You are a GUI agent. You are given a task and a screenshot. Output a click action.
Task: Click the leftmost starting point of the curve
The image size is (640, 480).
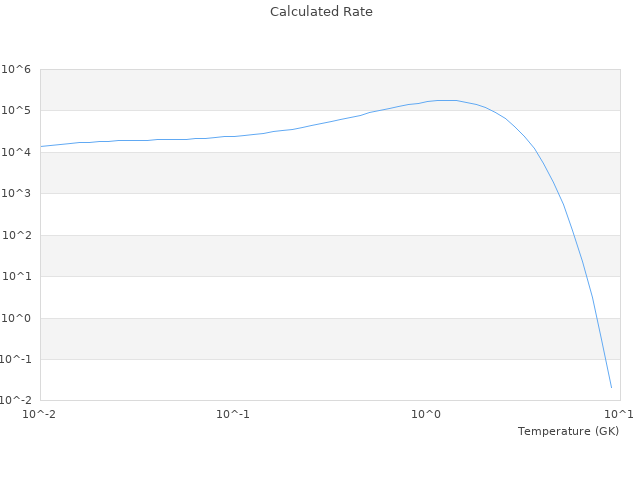41,146
